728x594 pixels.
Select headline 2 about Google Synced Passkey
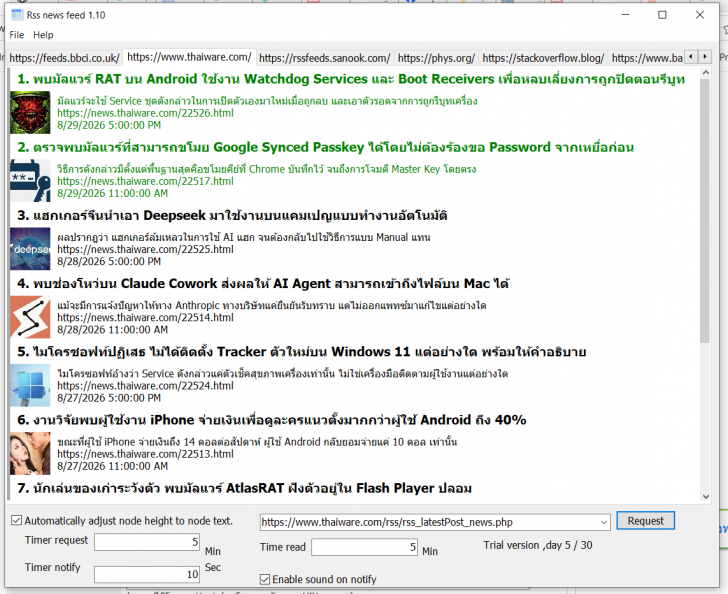(325, 147)
